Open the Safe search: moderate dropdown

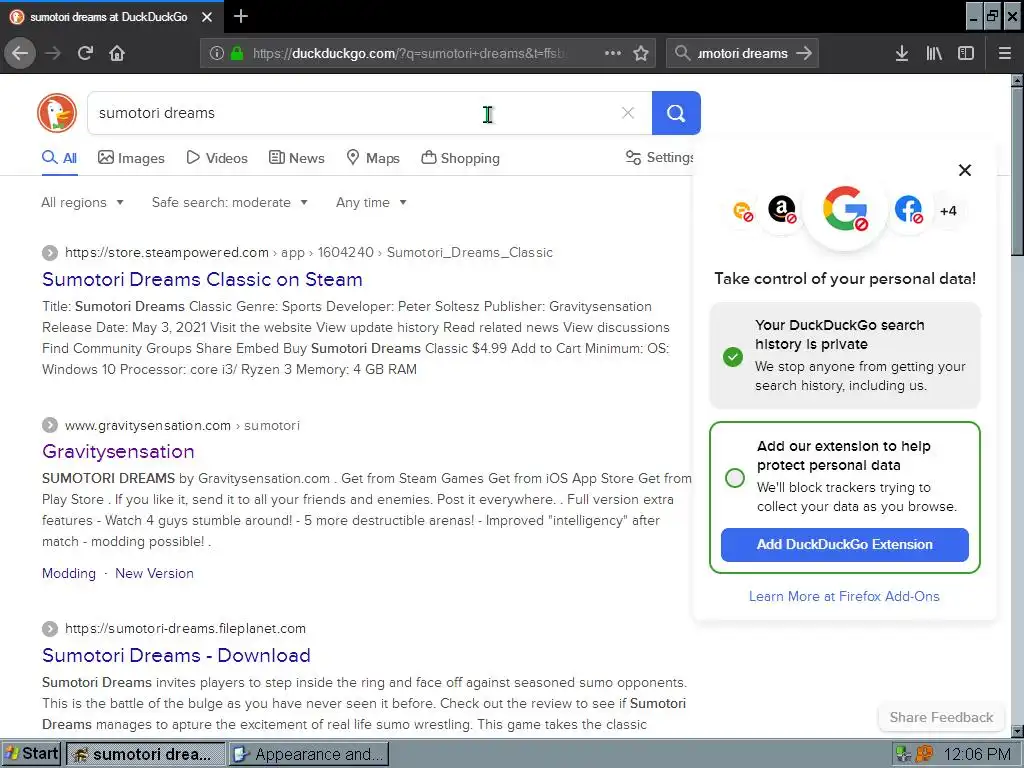point(229,202)
